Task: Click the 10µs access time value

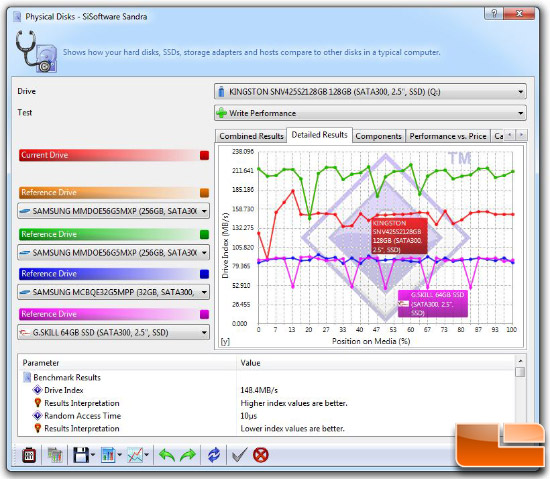Action: 249,416
